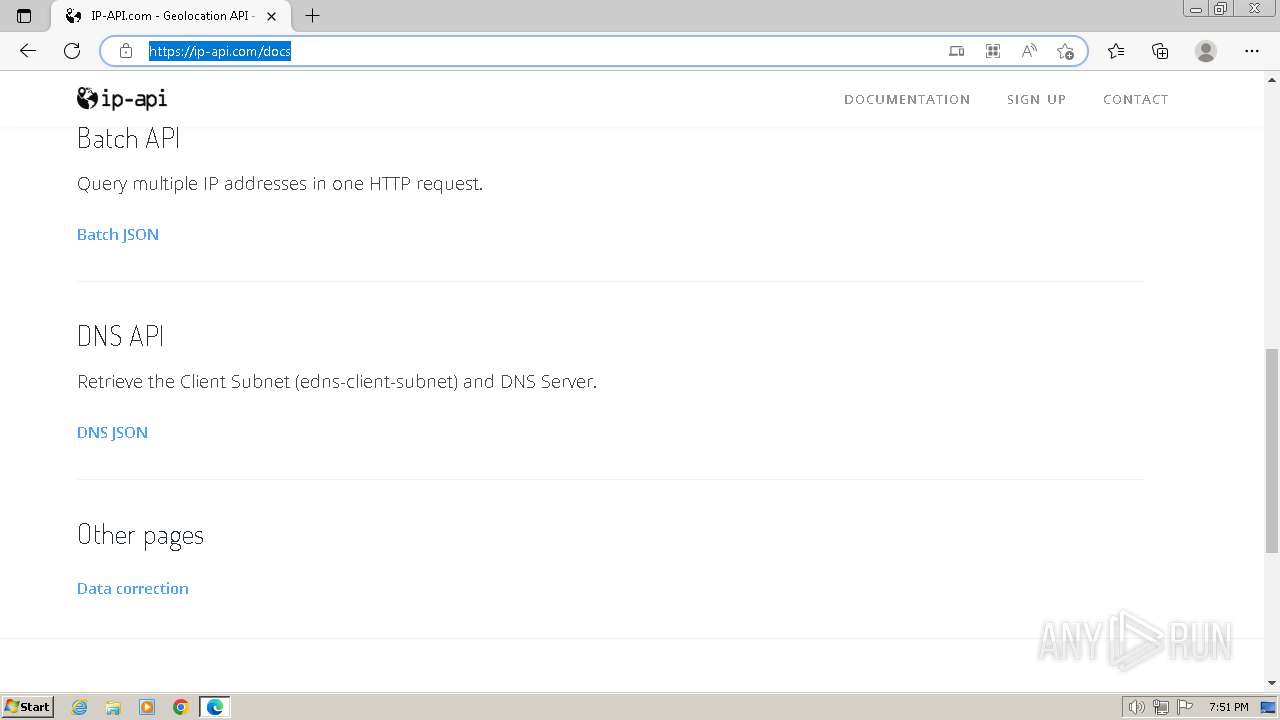The width and height of the screenshot is (1280, 720).
Task: Open Action Center flag icon
Action: tap(1185, 707)
